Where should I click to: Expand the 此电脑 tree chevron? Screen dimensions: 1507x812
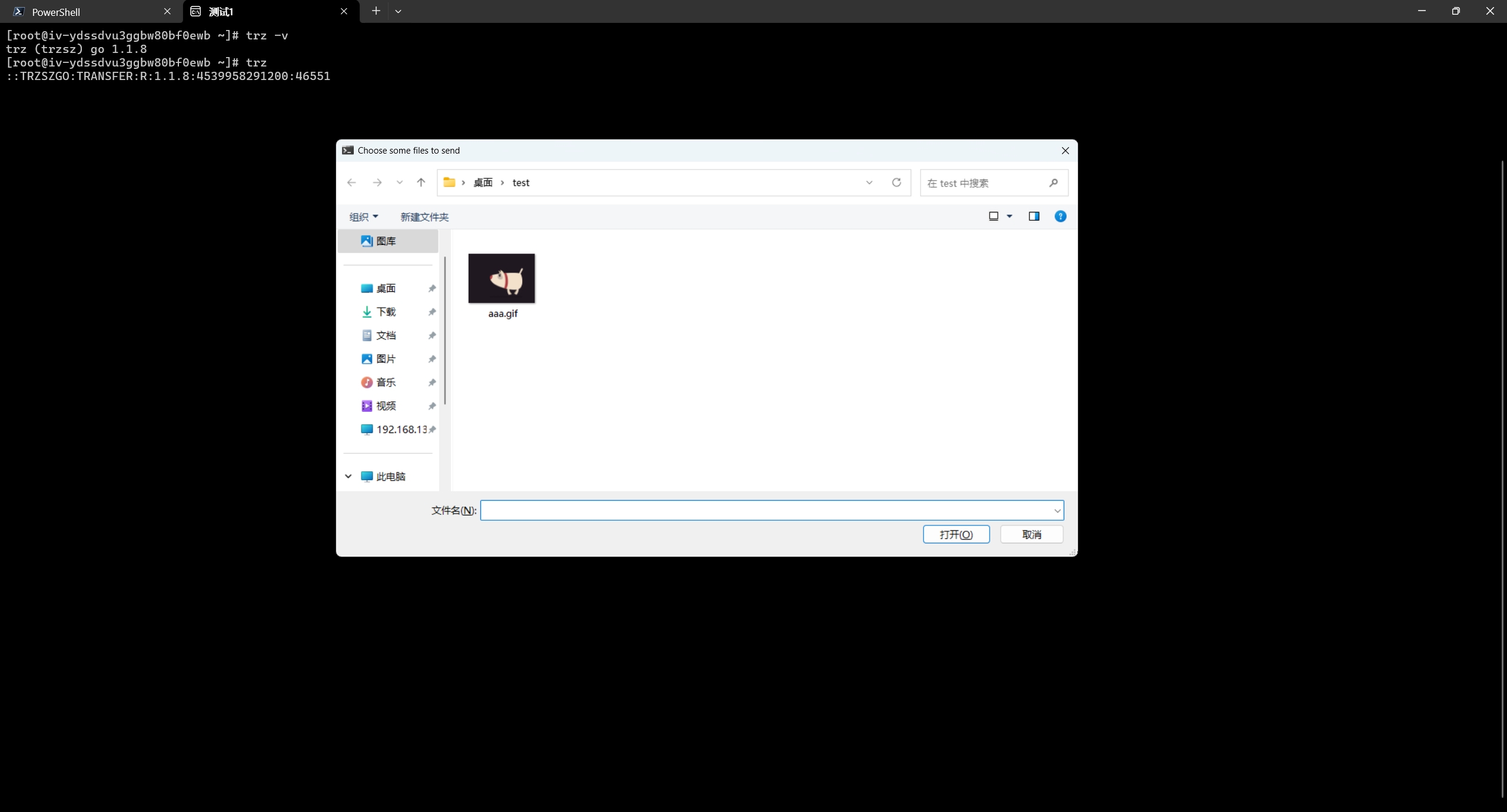point(347,476)
